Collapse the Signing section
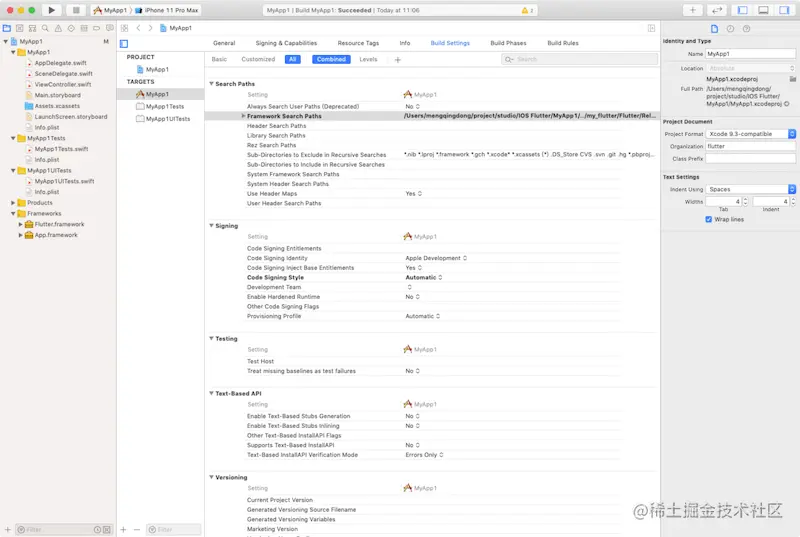Image resolution: width=800 pixels, height=537 pixels. tap(211, 225)
